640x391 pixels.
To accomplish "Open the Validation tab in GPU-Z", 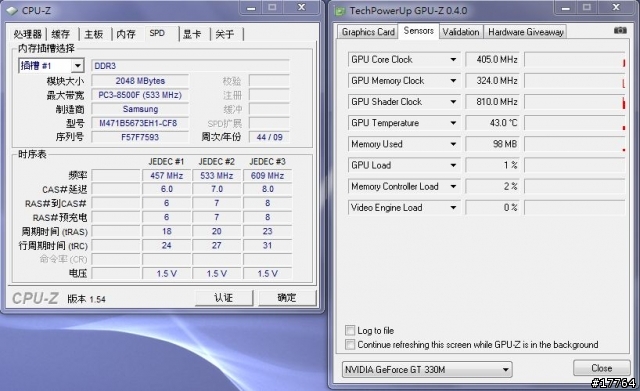I will pos(461,32).
